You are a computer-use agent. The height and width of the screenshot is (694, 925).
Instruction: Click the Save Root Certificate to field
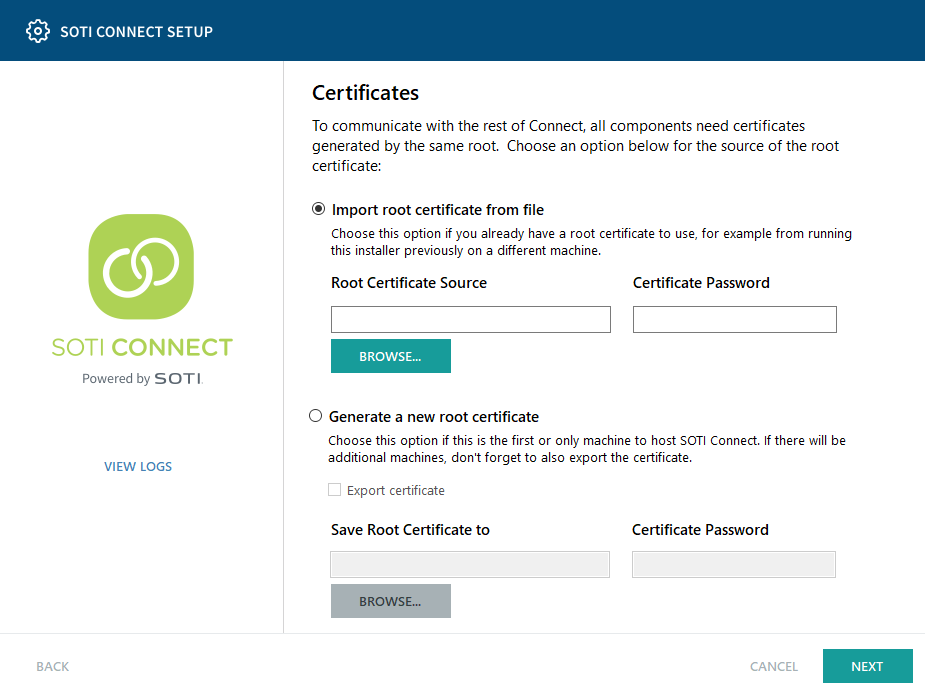pos(470,565)
